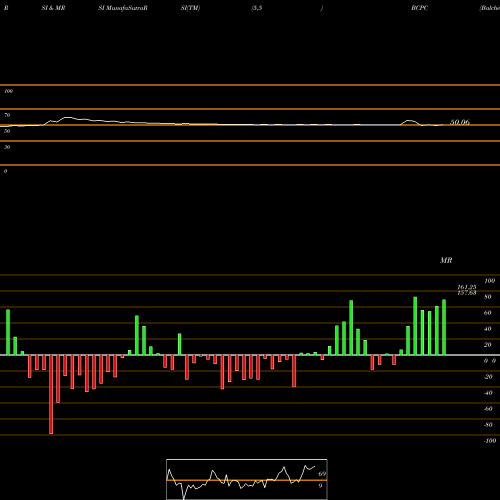Click the 80 label on MR axis

click(487, 297)
